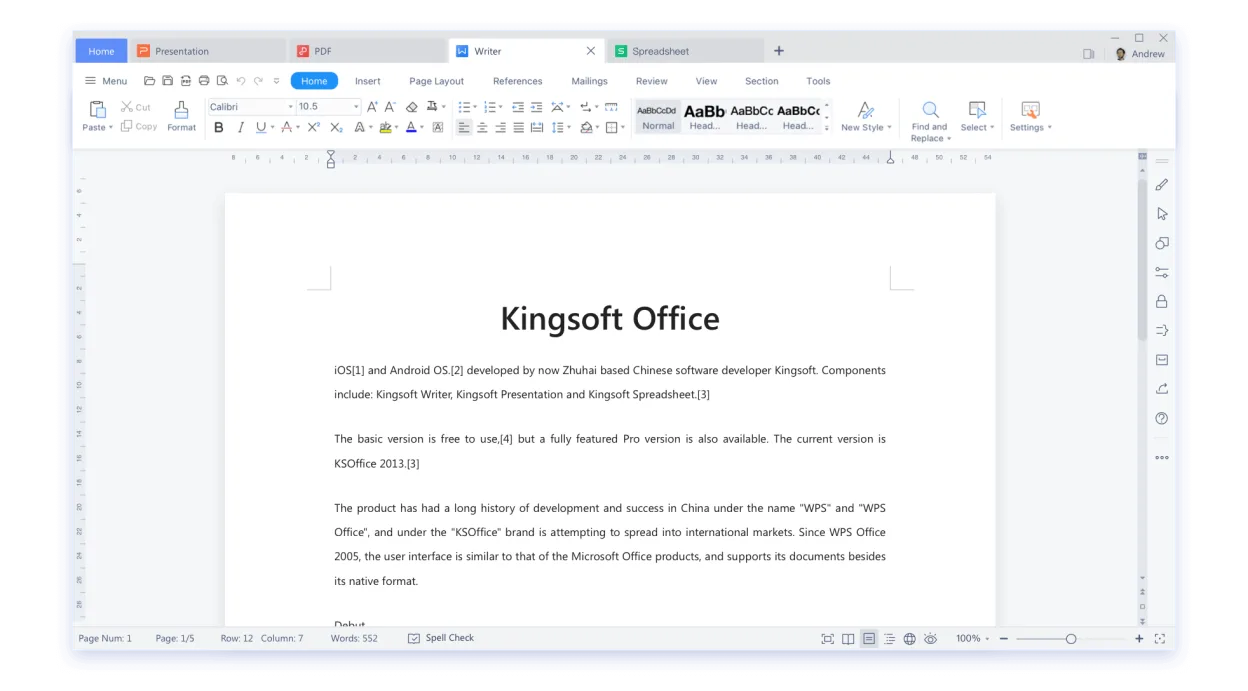Open the line spacing dropdown arrow
This screenshot has width=1248, height=691.
pyautogui.click(x=569, y=128)
